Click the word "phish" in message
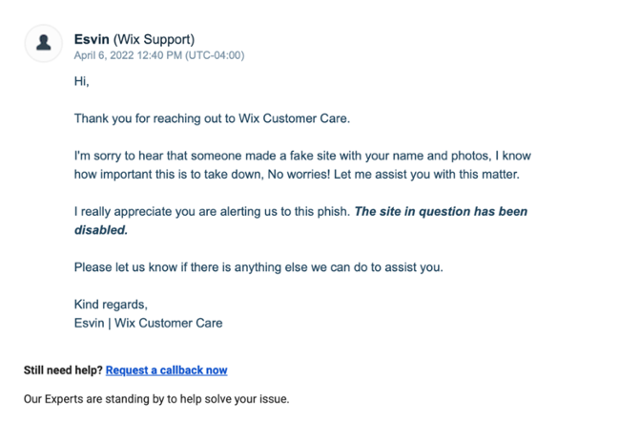The image size is (640, 423). (329, 212)
